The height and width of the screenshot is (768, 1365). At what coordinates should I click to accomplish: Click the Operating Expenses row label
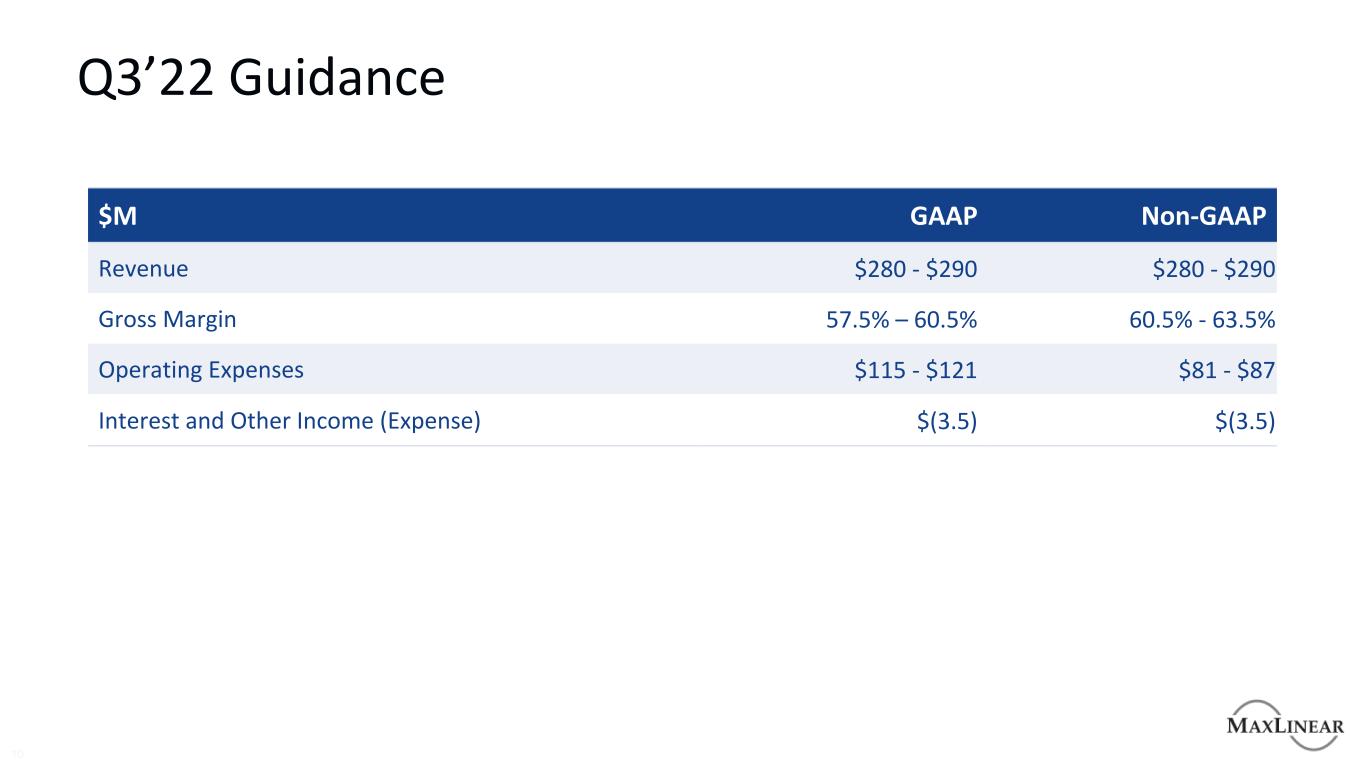pos(200,370)
